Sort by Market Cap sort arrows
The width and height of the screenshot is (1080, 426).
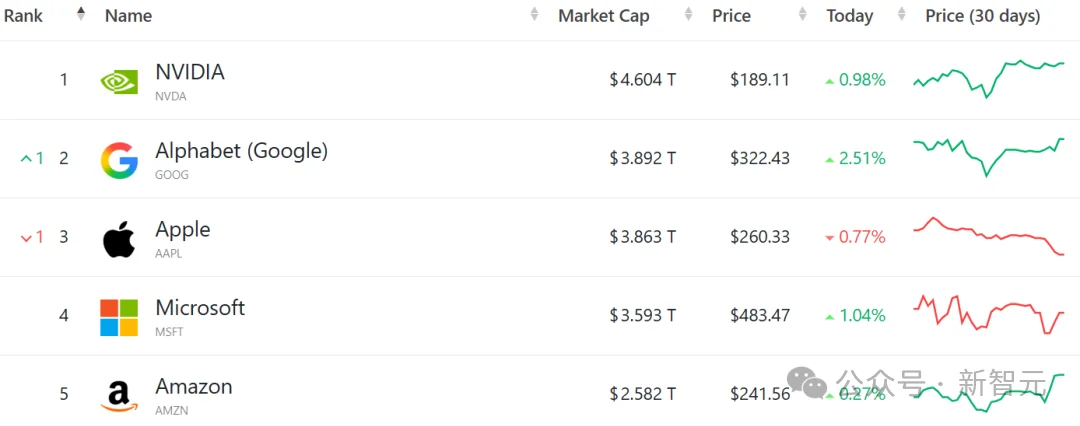pyautogui.click(x=688, y=15)
